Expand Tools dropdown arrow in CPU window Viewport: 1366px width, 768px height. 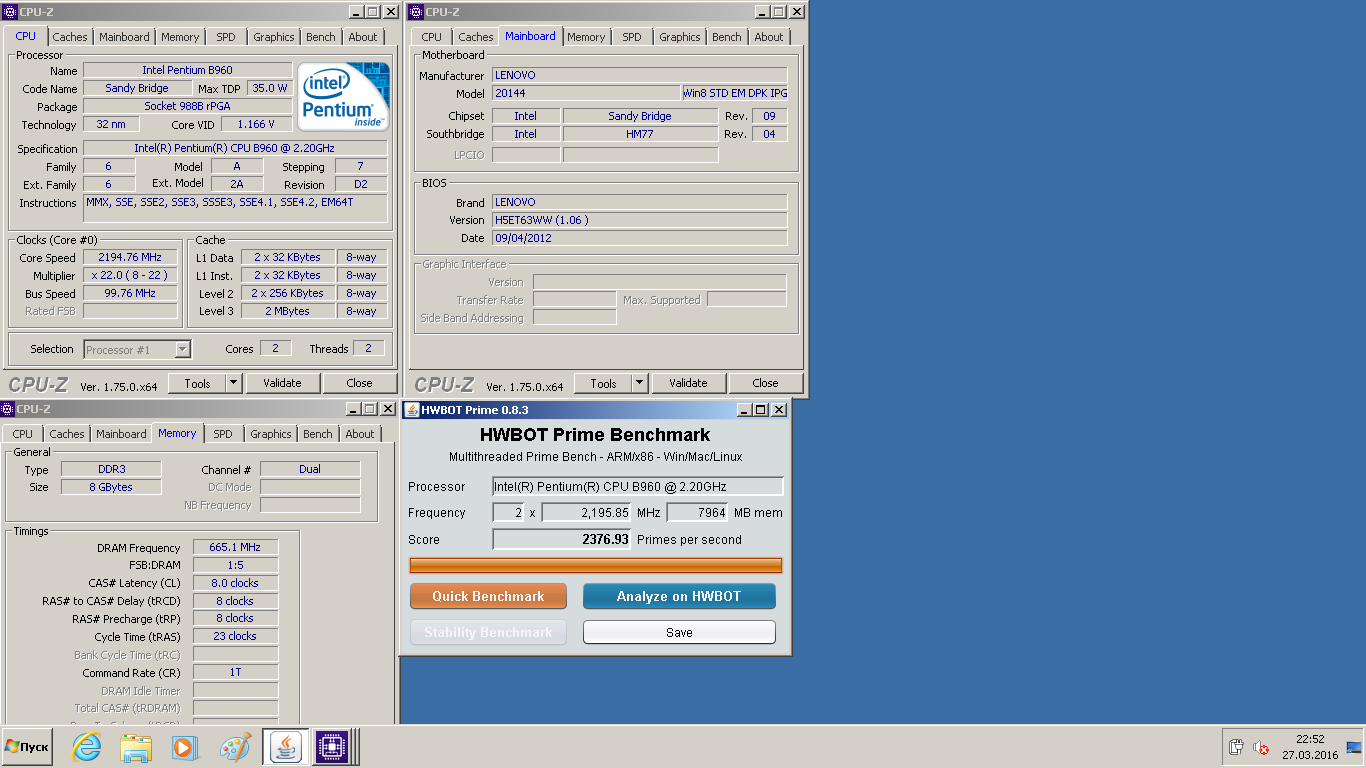(234, 383)
